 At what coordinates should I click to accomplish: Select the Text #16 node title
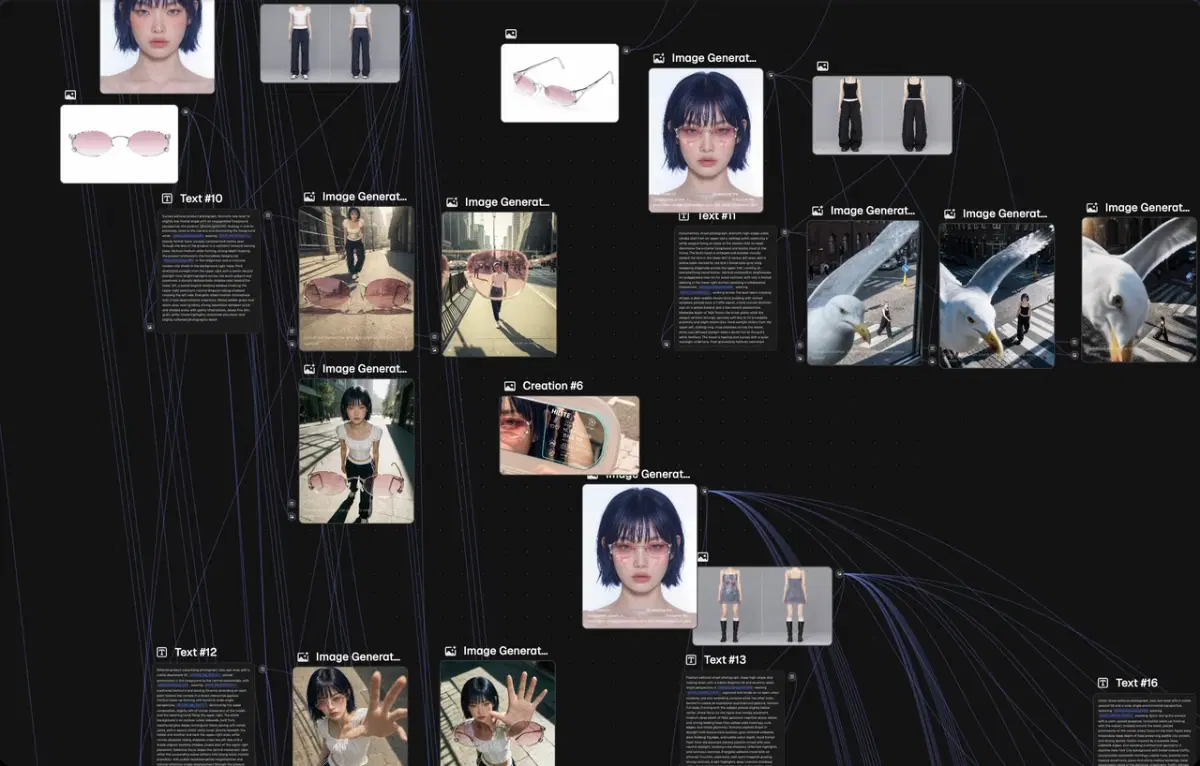1137,683
